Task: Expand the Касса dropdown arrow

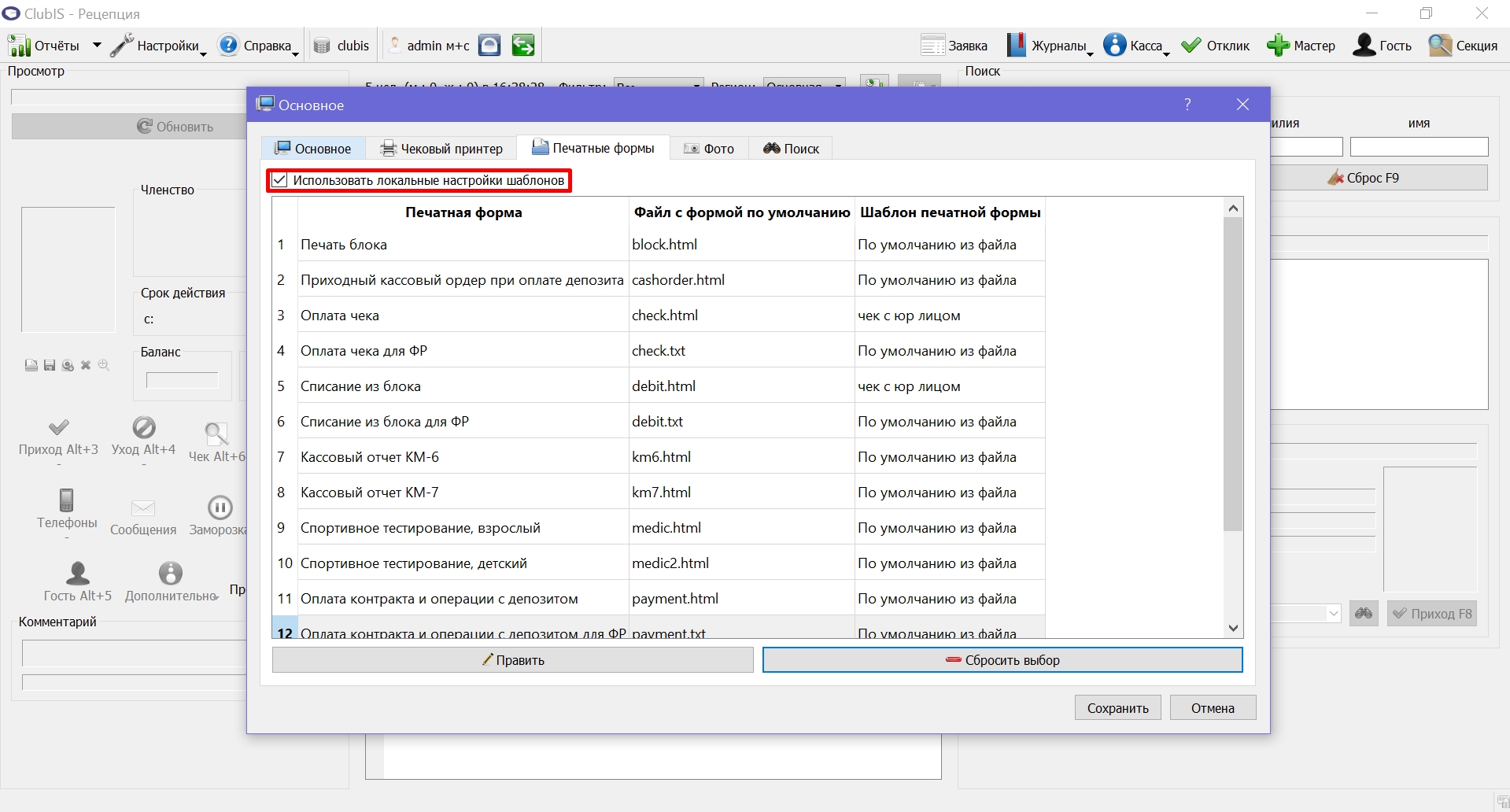Action: 1166,54
